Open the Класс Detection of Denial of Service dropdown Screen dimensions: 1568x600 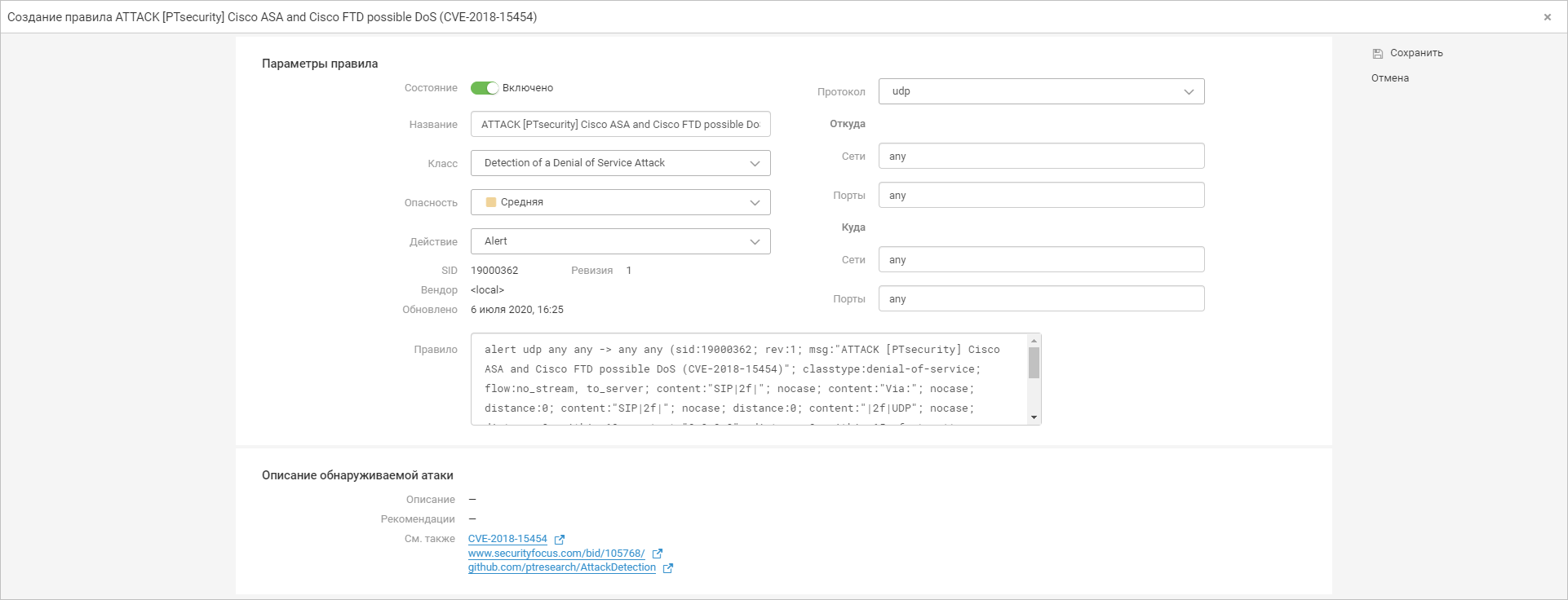pyautogui.click(x=621, y=163)
